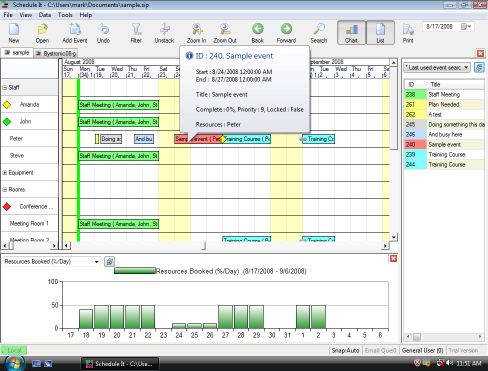
Task: Open the Tools menu
Action: (x=65, y=15)
